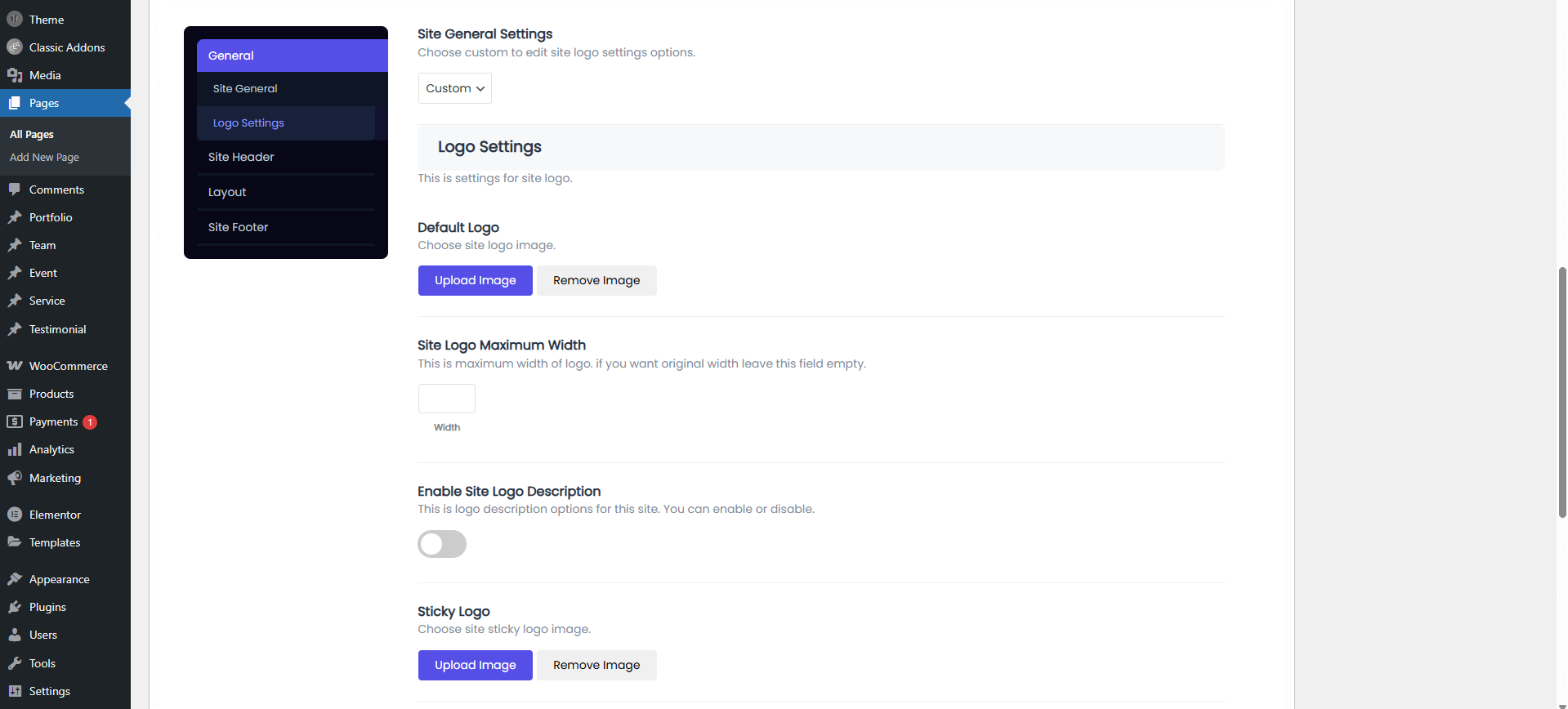1568x709 pixels.
Task: Click the WooCommerce icon in sidebar
Action: tap(15, 366)
